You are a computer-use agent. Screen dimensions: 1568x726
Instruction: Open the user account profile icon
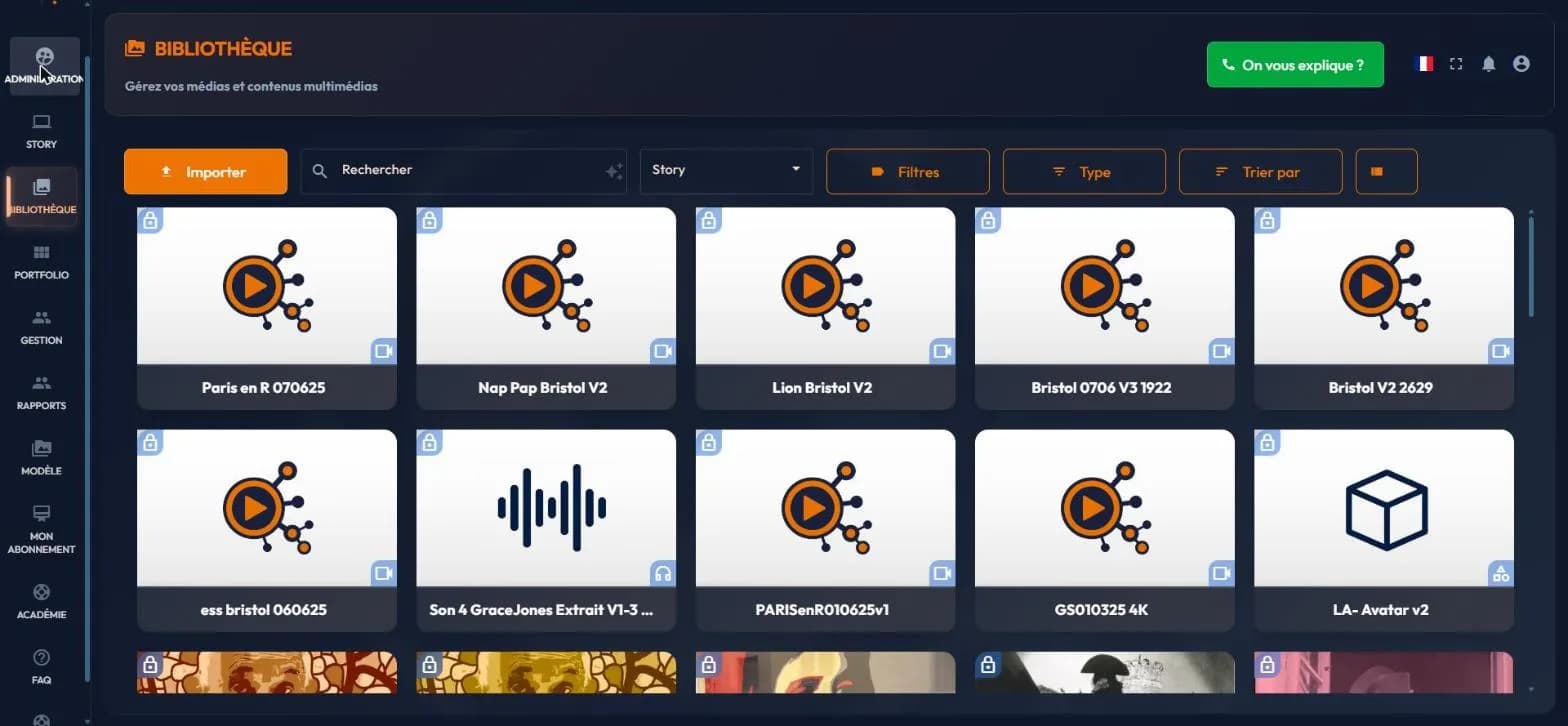coord(1521,64)
